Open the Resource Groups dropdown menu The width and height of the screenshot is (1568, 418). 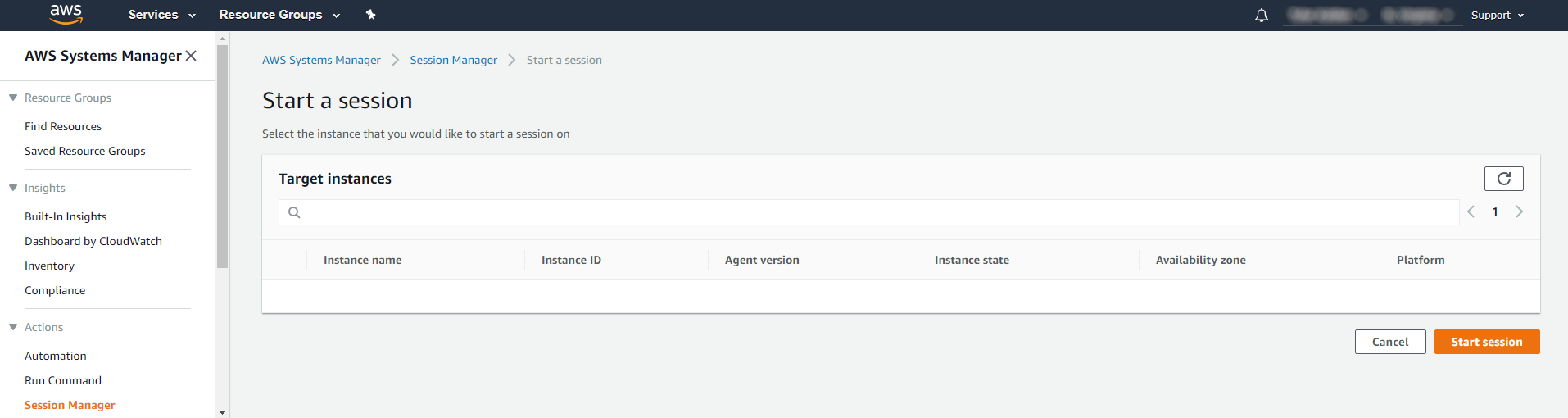pyautogui.click(x=279, y=15)
